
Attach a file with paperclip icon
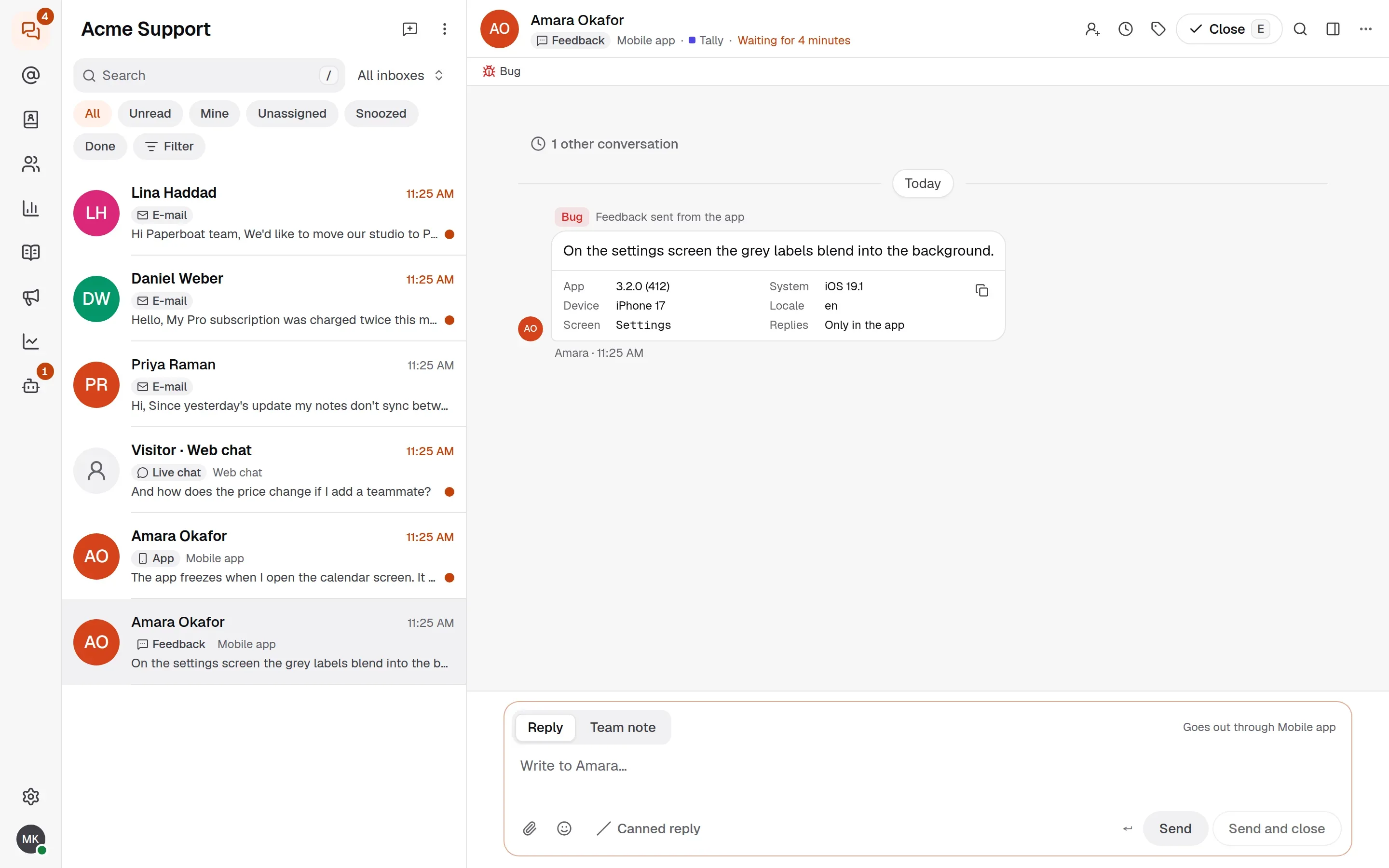pos(529,828)
